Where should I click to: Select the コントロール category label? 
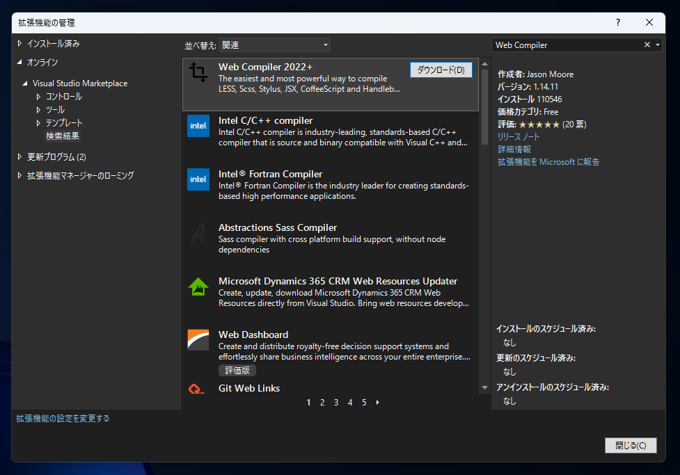coord(64,96)
